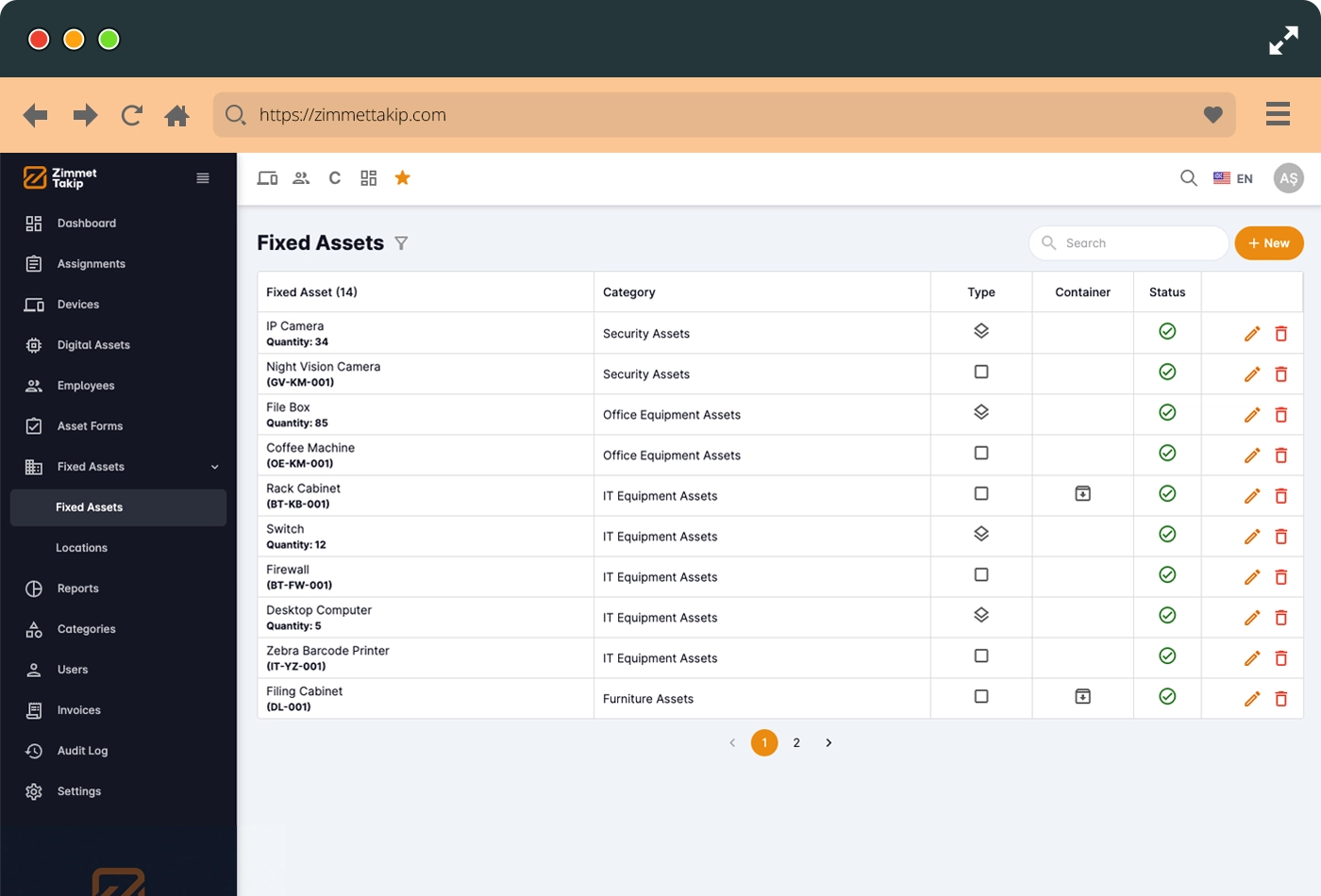Go to browser home icon
The image size is (1321, 896).
pos(177,115)
